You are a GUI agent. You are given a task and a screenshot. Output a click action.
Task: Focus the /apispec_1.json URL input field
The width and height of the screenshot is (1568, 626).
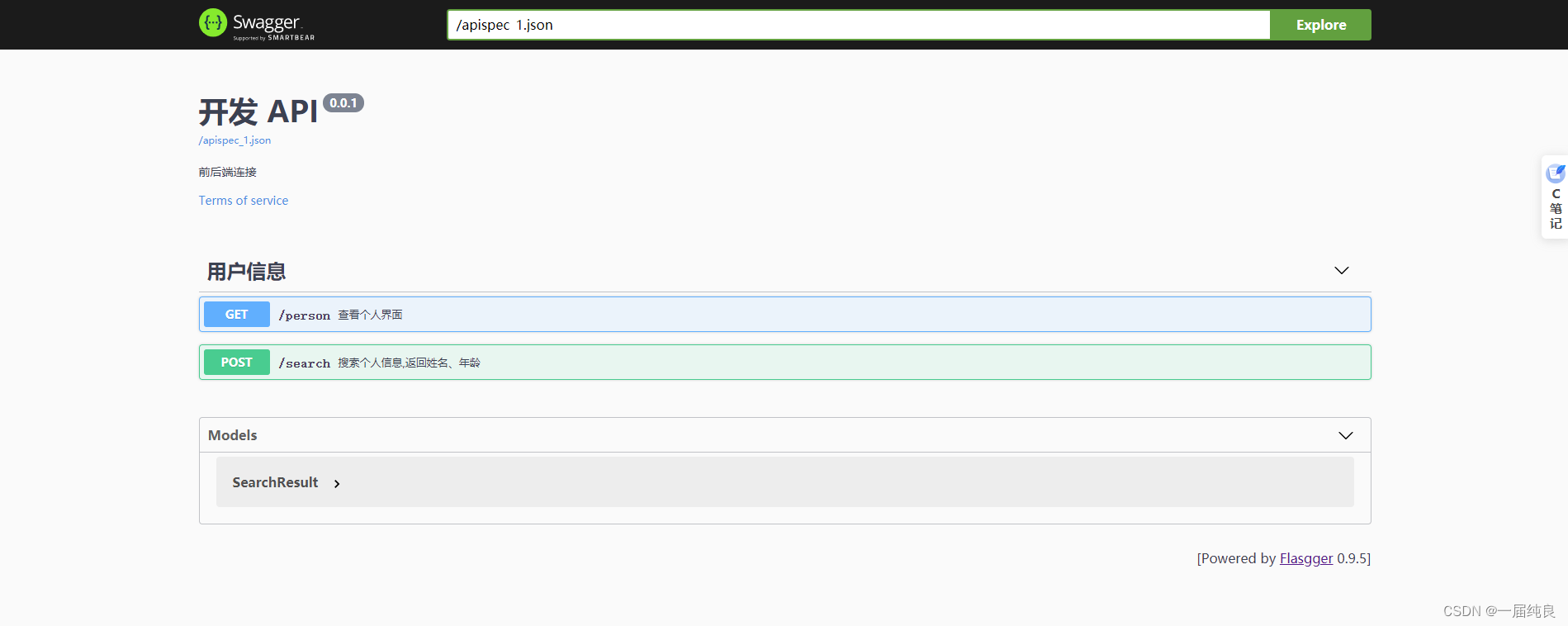click(859, 25)
